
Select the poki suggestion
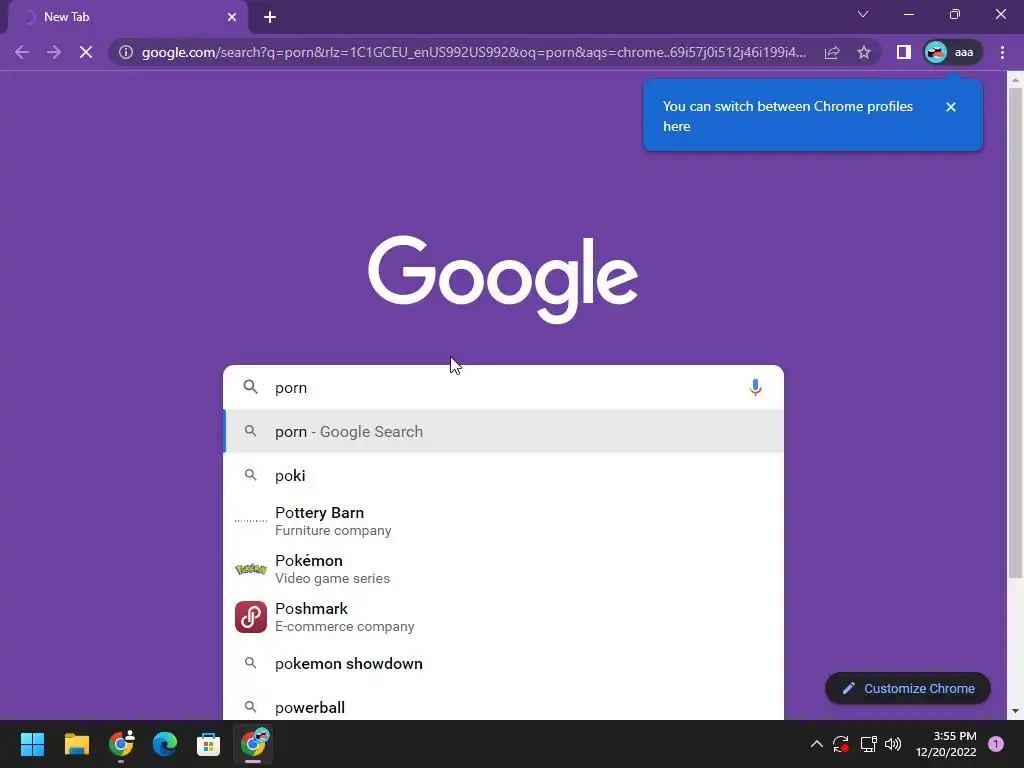[503, 475]
